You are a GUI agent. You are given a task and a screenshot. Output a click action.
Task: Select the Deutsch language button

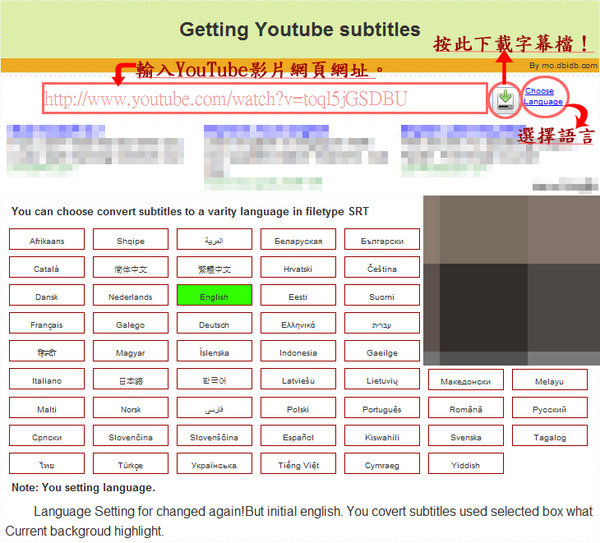[214, 323]
